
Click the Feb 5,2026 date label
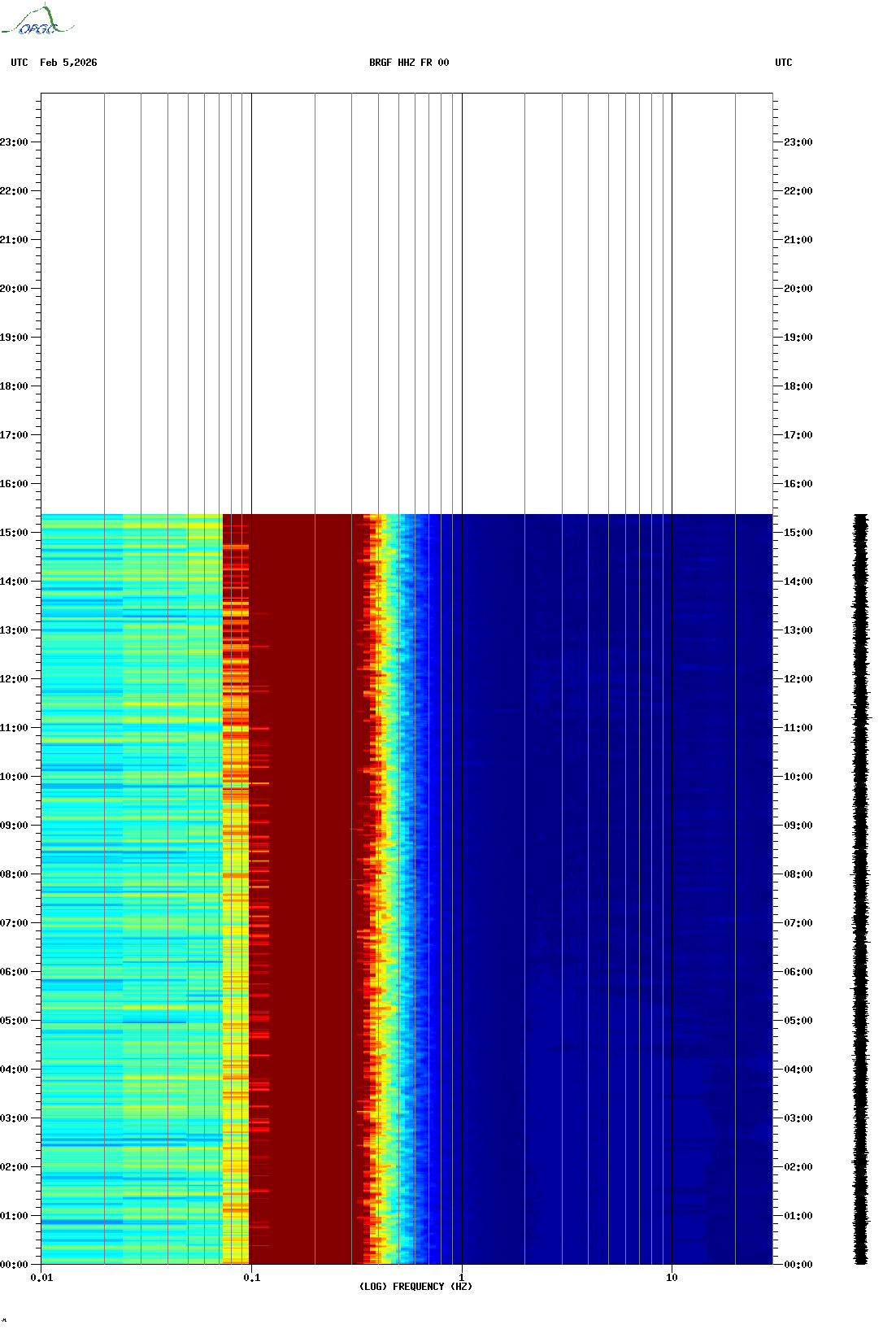[68, 63]
